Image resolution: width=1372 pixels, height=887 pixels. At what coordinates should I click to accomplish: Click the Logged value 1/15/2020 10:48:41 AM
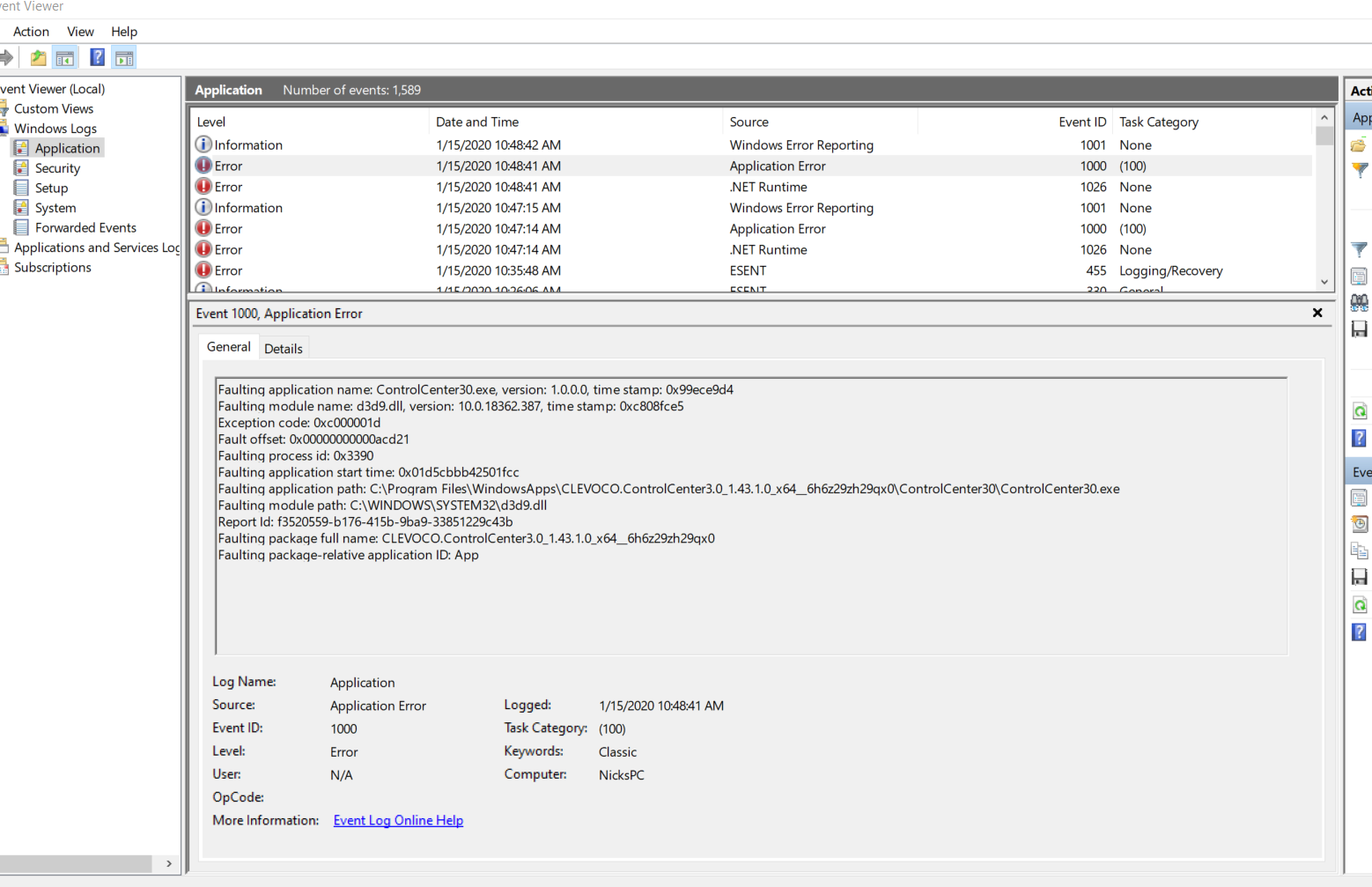click(x=661, y=706)
